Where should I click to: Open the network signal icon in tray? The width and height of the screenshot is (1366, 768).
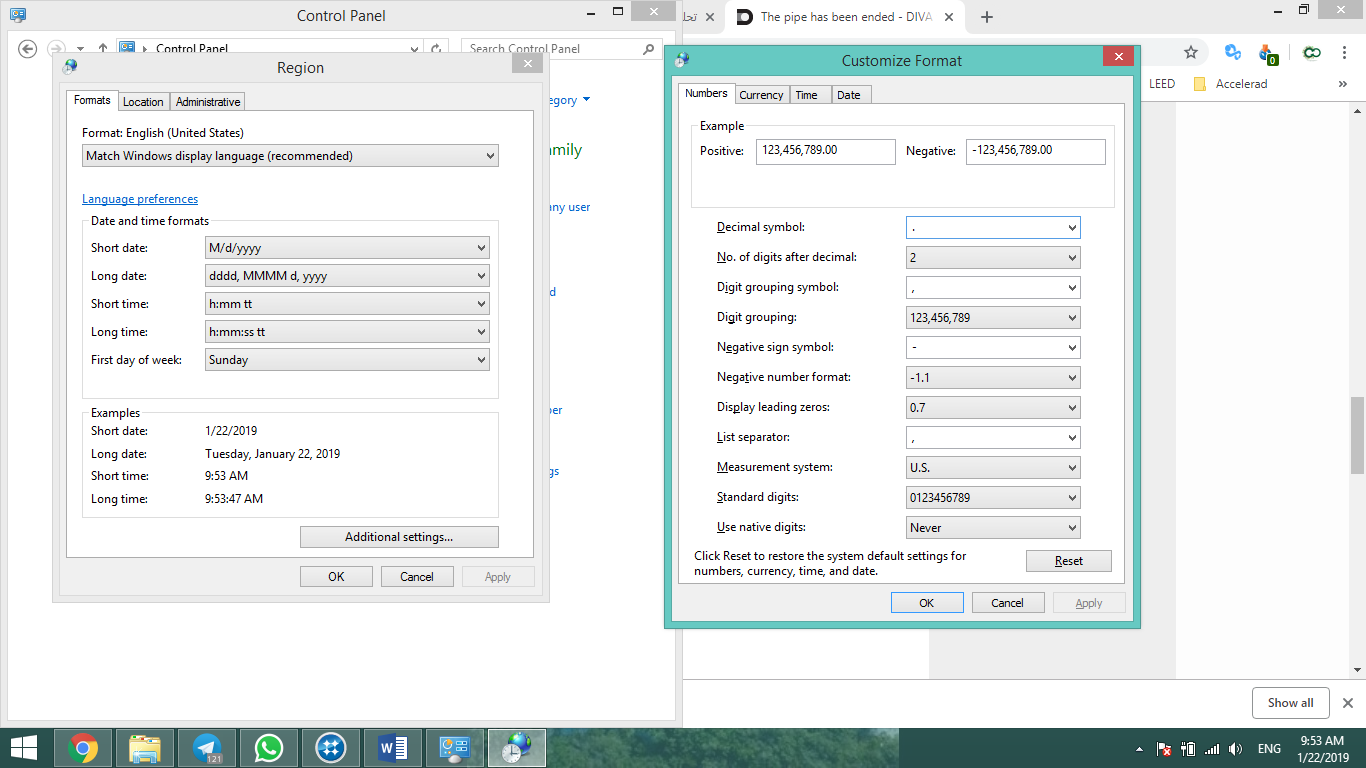pos(1211,749)
